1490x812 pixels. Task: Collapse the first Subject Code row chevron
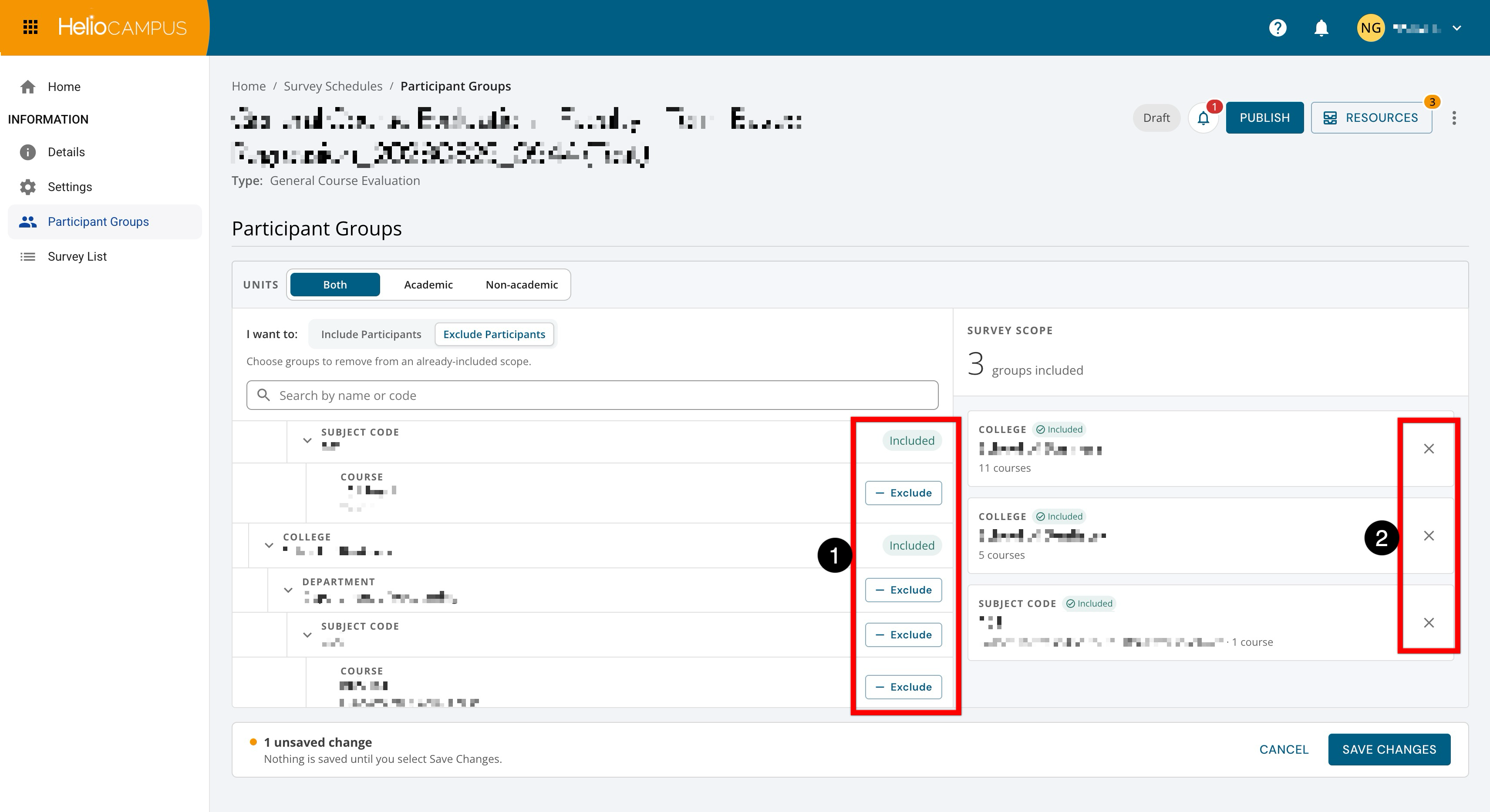click(x=307, y=441)
